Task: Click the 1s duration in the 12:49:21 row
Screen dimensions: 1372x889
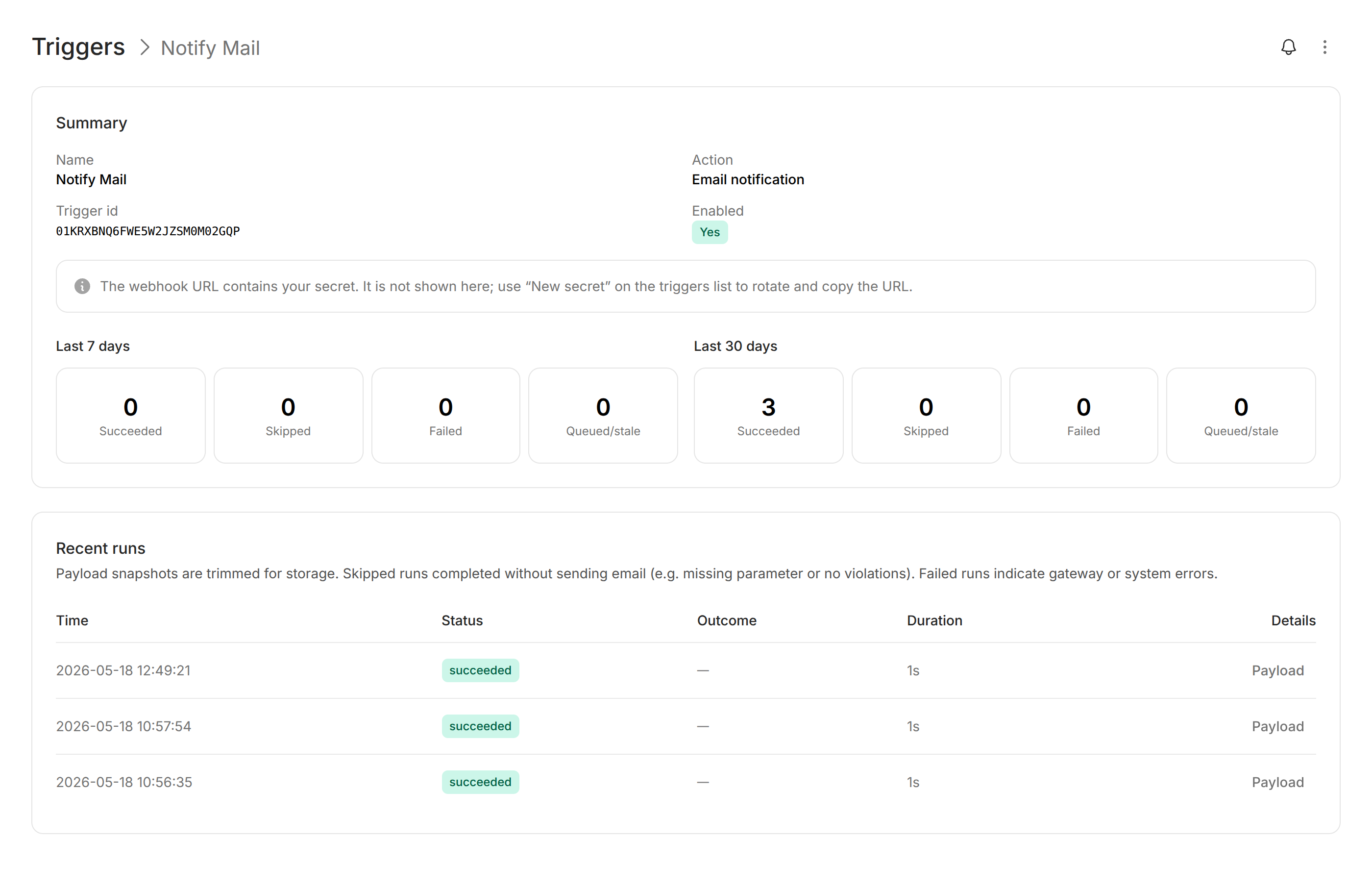Action: coord(913,670)
